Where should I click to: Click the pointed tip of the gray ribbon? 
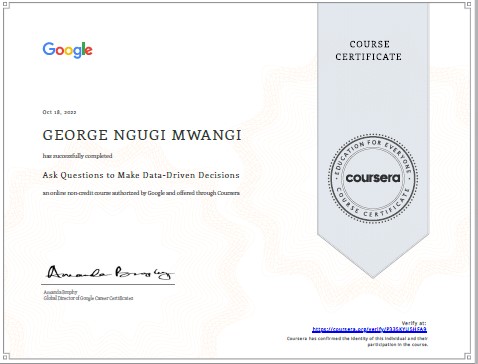click(373, 273)
